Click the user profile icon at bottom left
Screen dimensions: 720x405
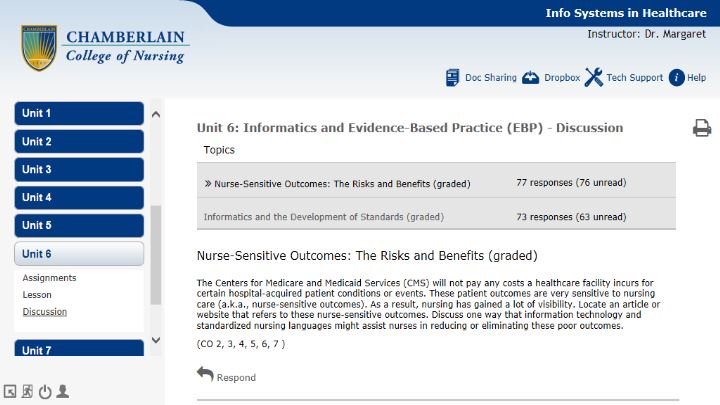[62, 391]
